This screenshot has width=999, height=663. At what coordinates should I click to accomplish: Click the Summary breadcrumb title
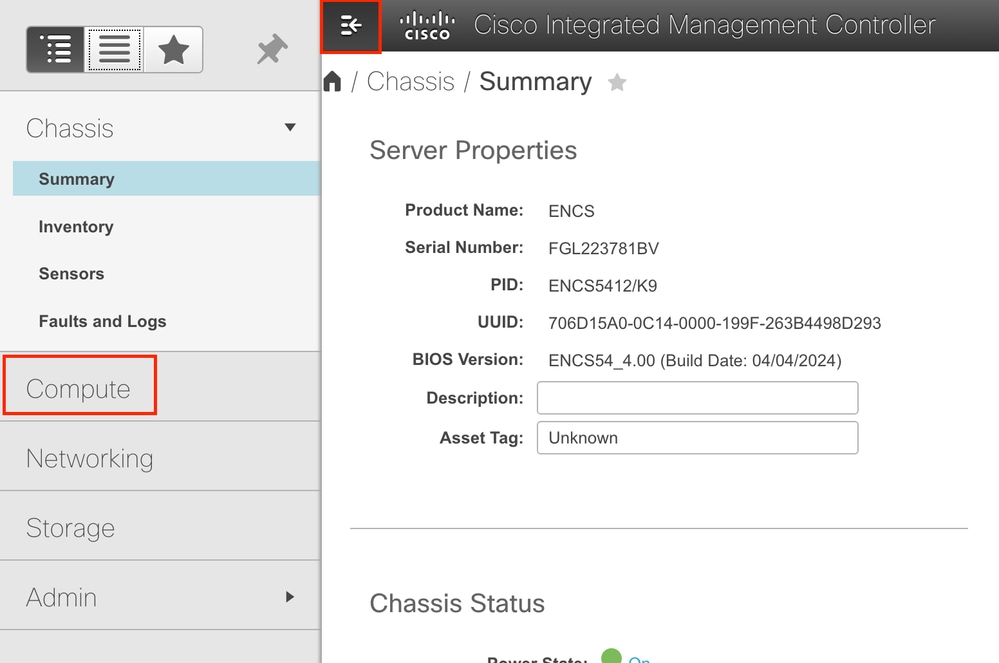(x=535, y=82)
